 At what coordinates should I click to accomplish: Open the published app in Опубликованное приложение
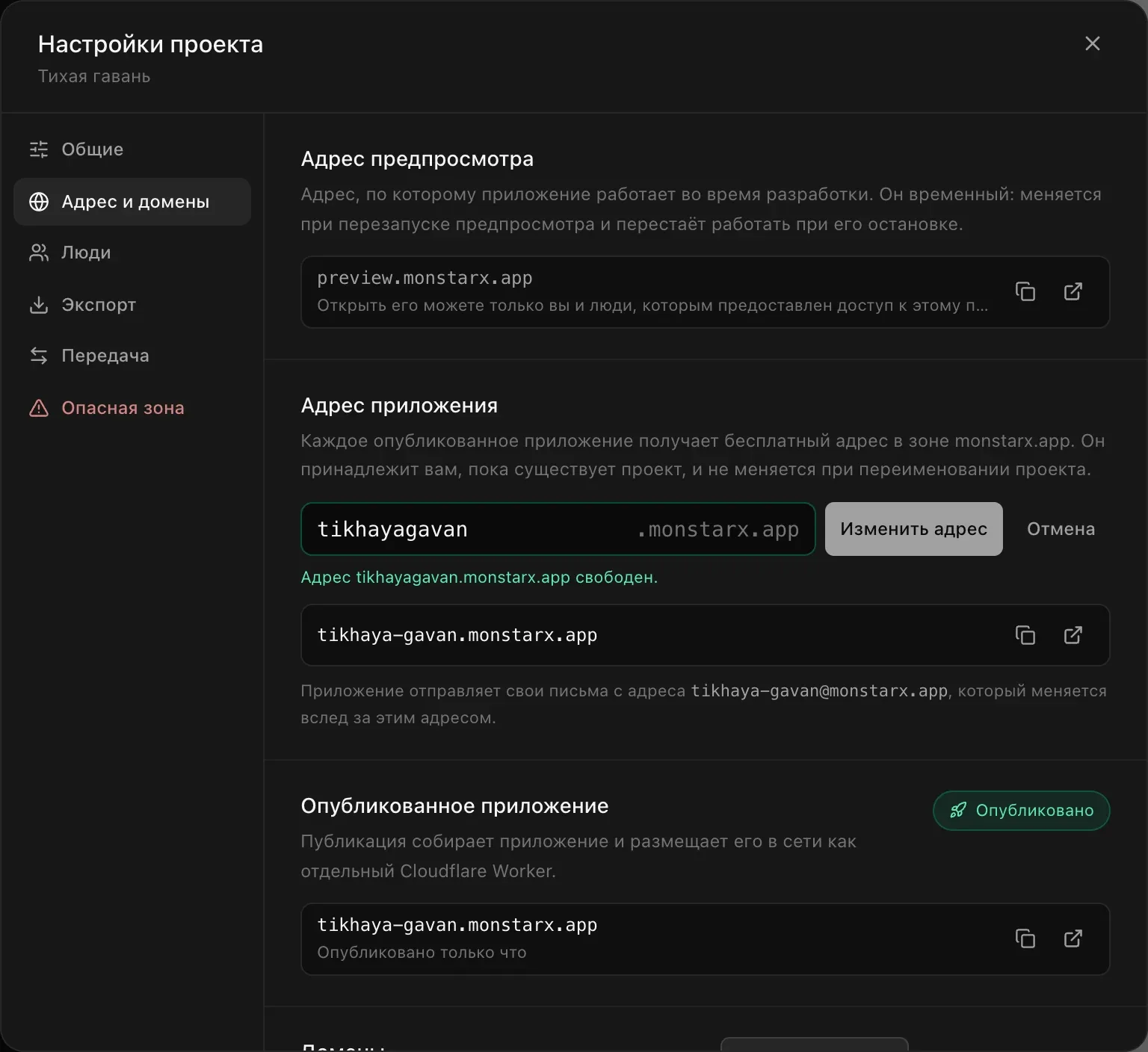point(1073,938)
